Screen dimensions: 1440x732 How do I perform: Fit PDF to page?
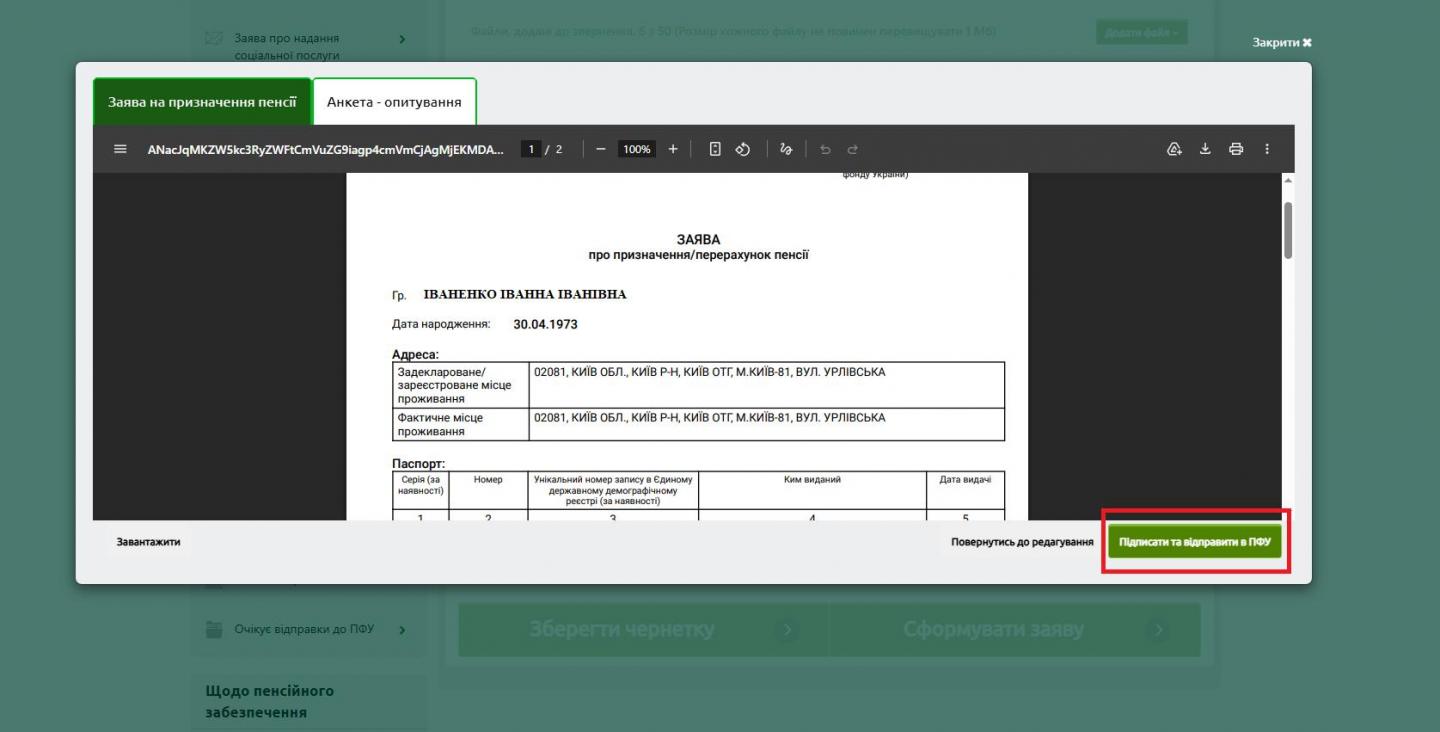pos(715,149)
